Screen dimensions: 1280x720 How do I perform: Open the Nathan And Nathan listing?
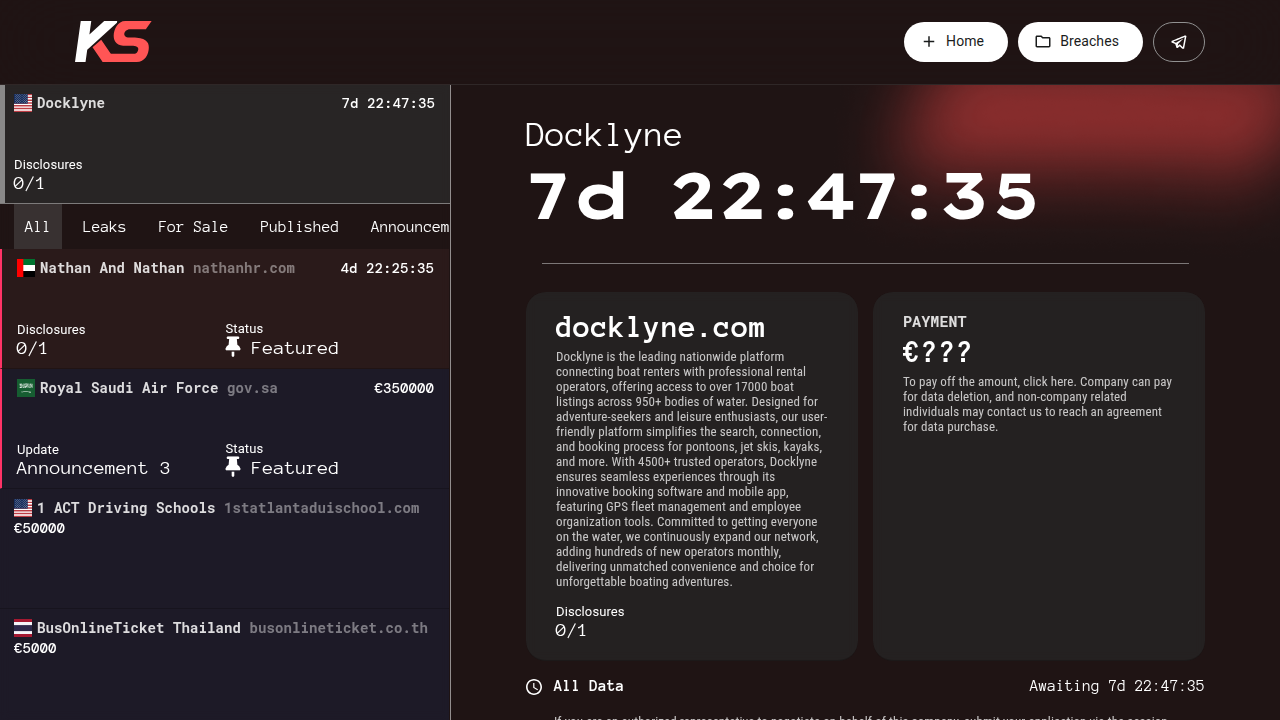[226, 309]
